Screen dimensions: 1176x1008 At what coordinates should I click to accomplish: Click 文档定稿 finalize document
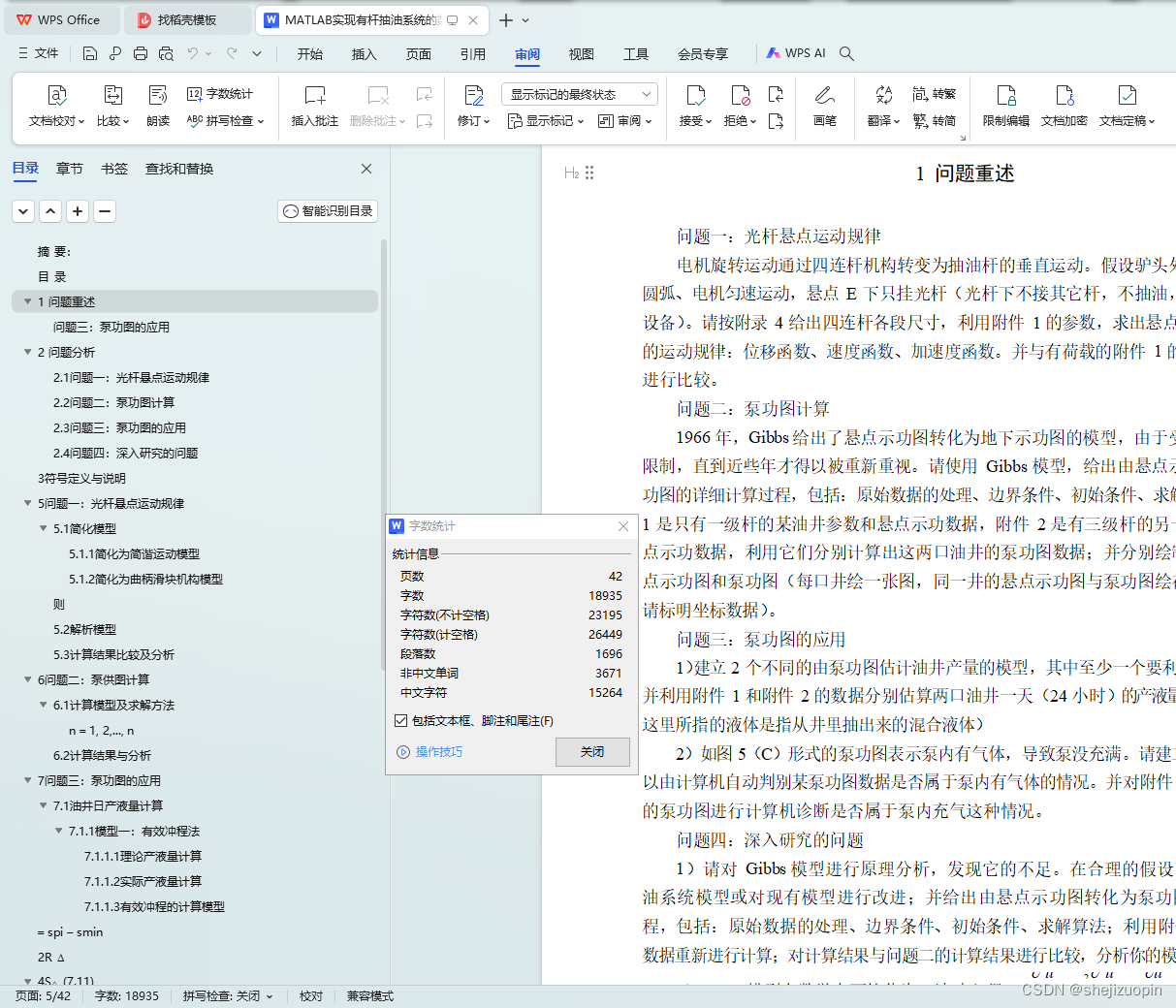pyautogui.click(x=1128, y=107)
